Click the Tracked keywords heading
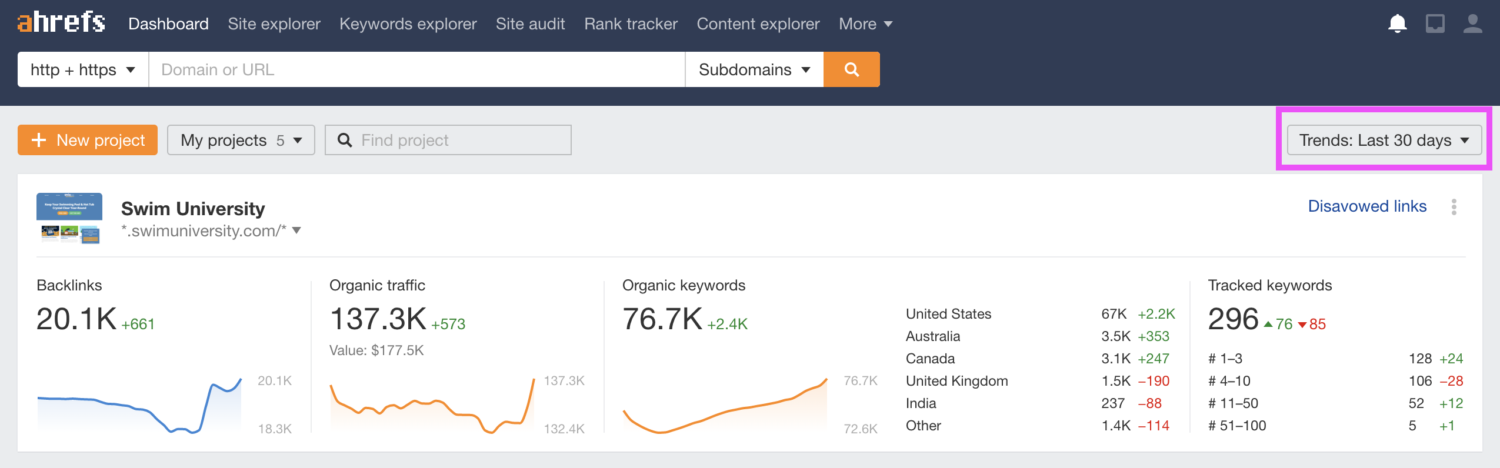Viewport: 1500px width, 468px height. [1270, 285]
